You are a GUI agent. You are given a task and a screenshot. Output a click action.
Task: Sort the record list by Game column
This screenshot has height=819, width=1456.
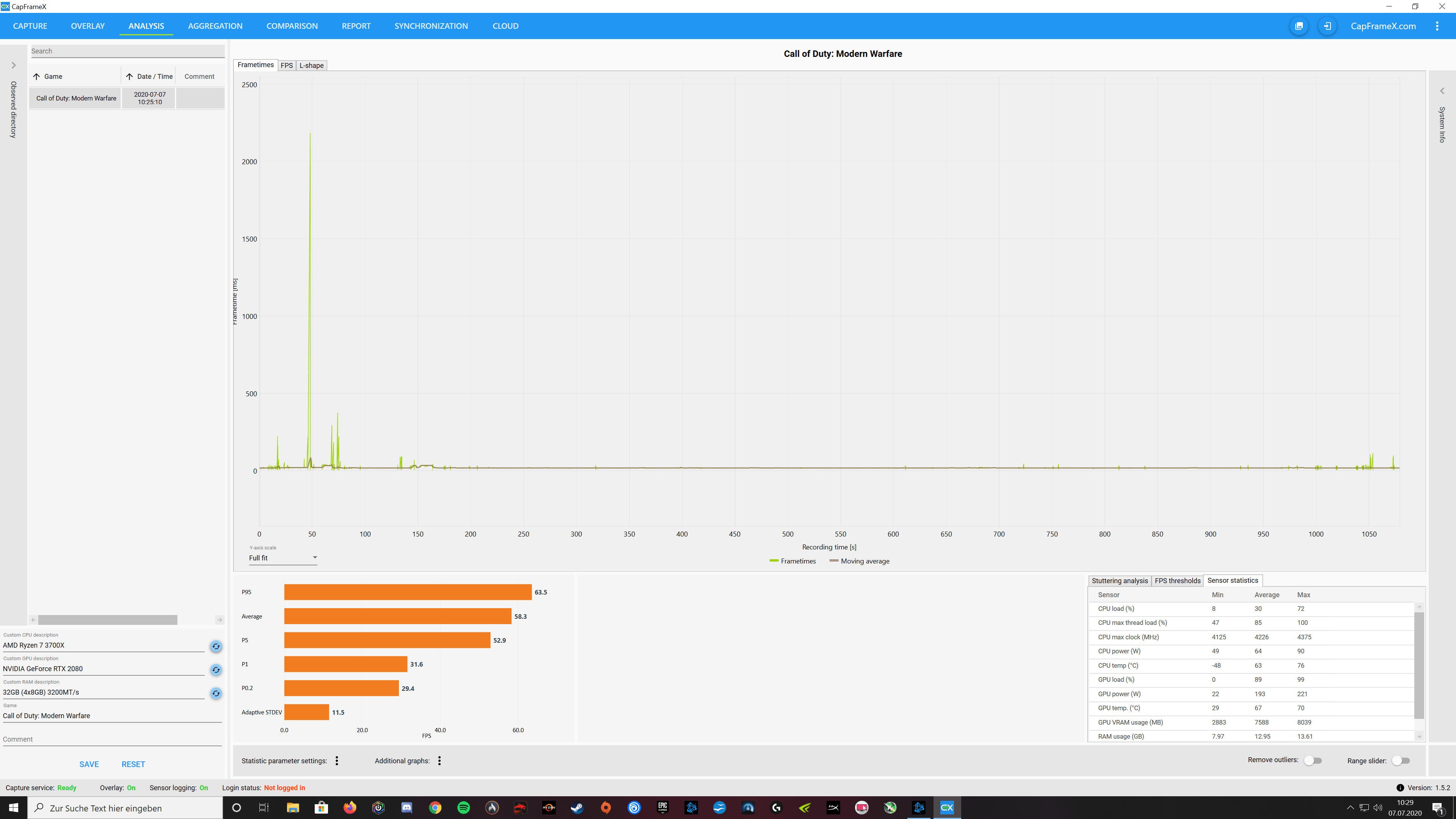(53, 76)
